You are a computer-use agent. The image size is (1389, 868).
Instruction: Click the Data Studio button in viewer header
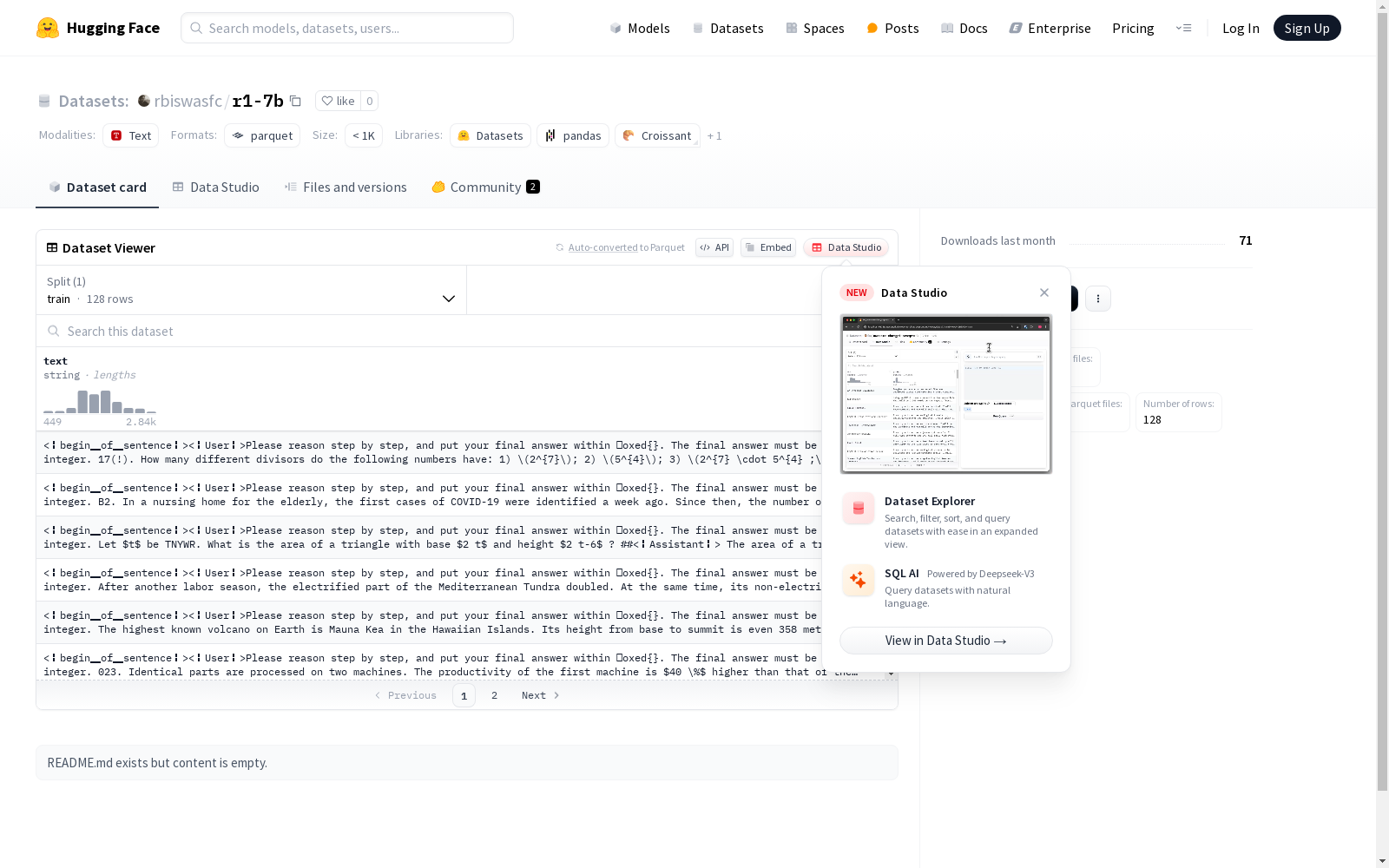click(846, 247)
